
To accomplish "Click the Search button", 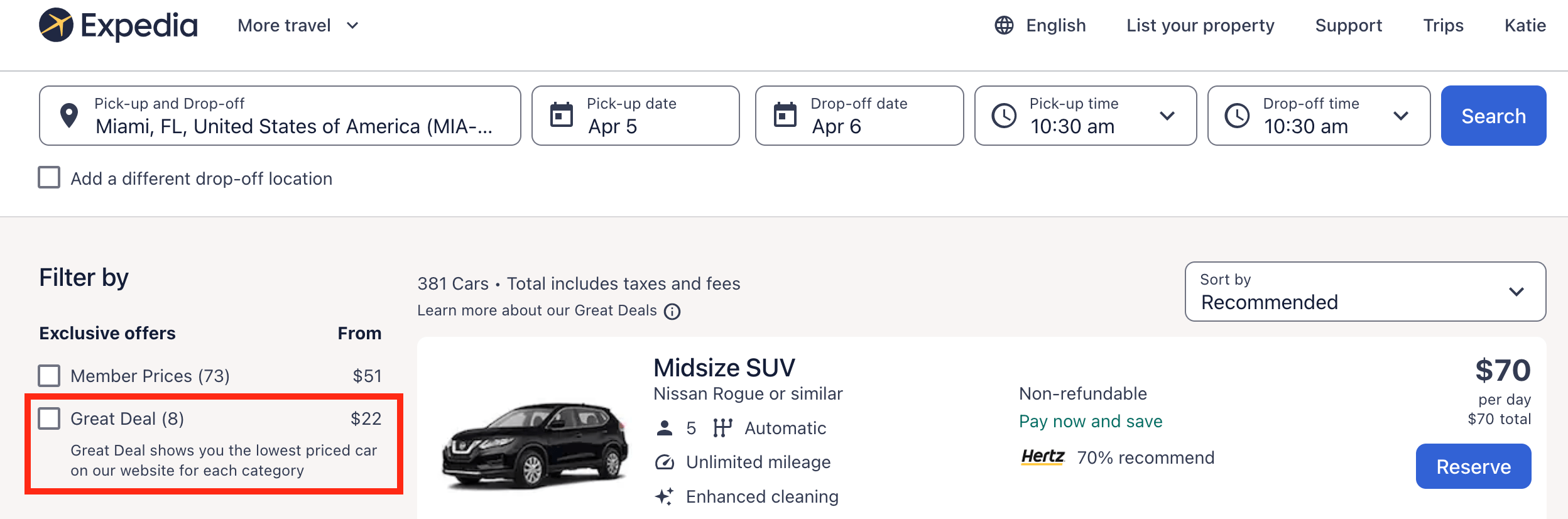I will click(1493, 116).
